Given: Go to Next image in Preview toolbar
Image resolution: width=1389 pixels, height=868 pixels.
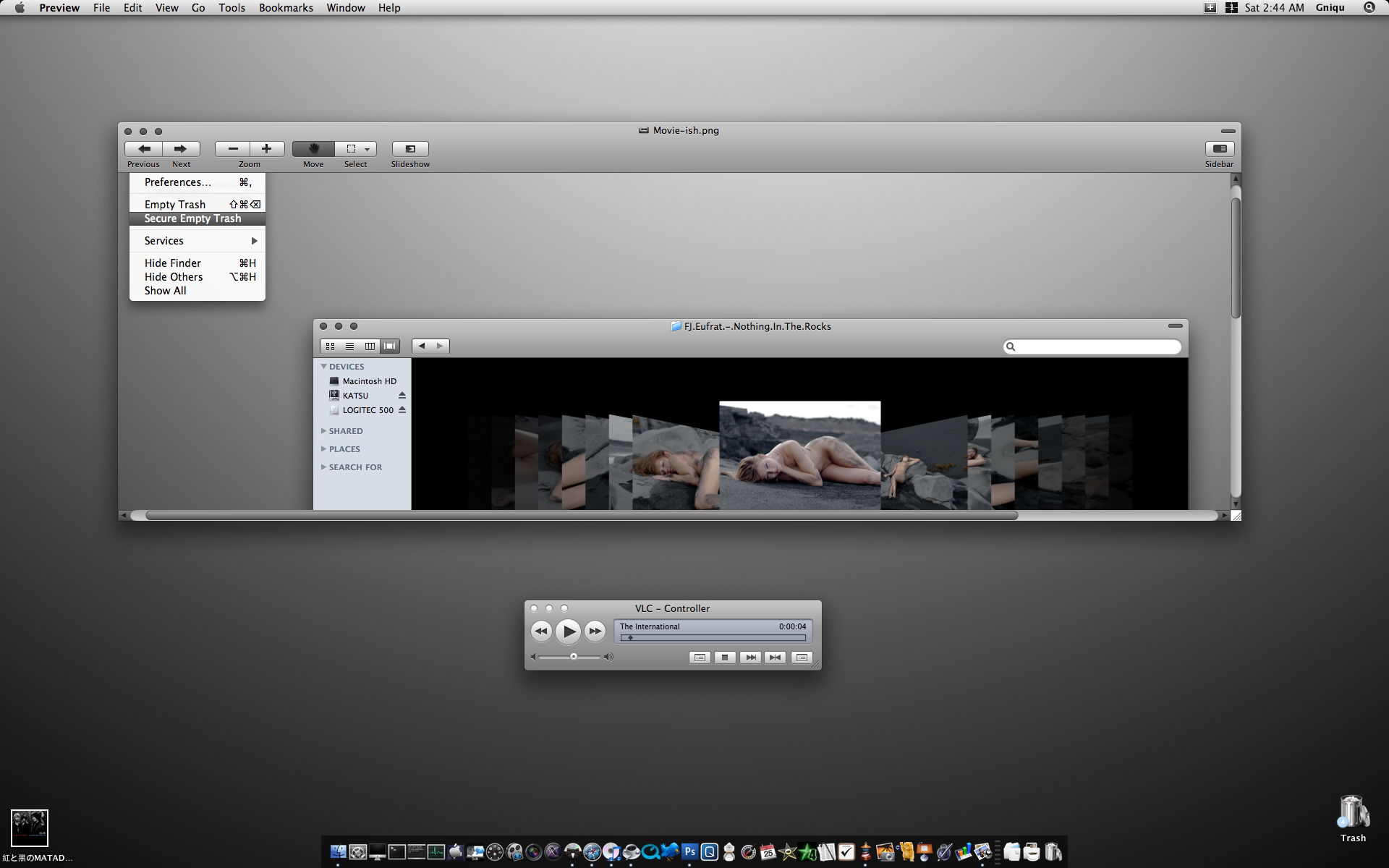Looking at the screenshot, I should (x=181, y=149).
